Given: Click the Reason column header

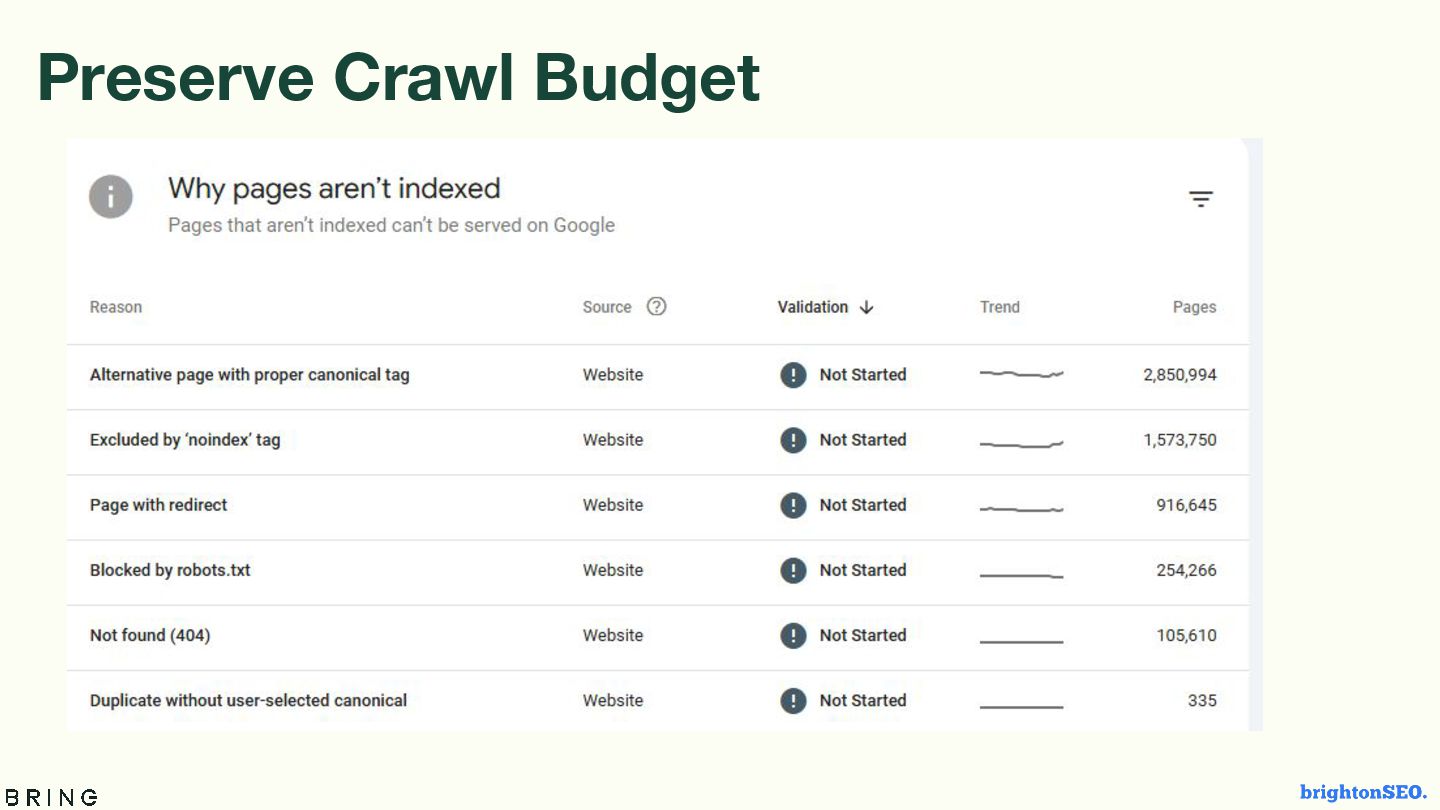Looking at the screenshot, I should [x=116, y=307].
